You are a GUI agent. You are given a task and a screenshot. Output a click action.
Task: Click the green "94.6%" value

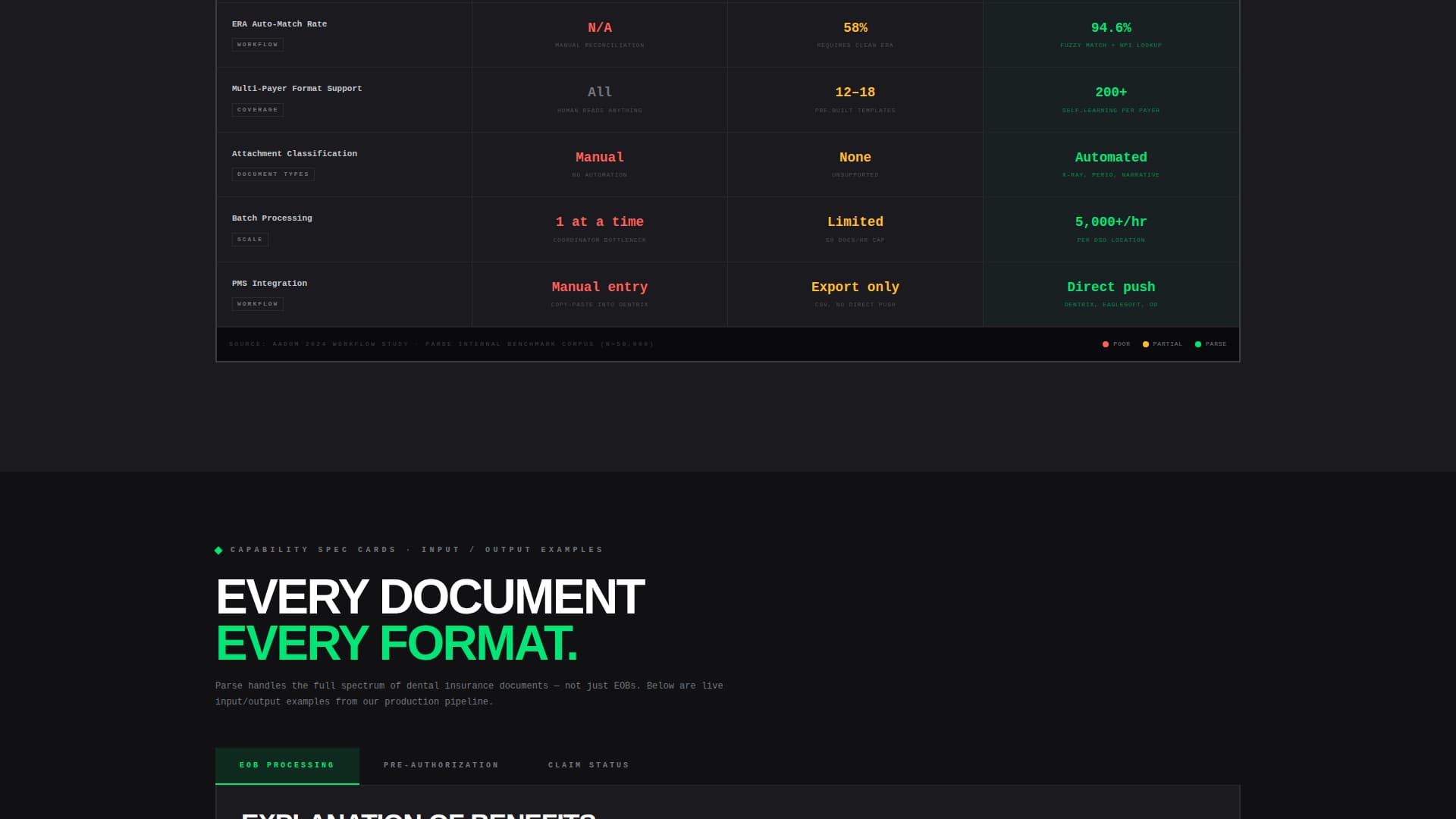click(1111, 28)
